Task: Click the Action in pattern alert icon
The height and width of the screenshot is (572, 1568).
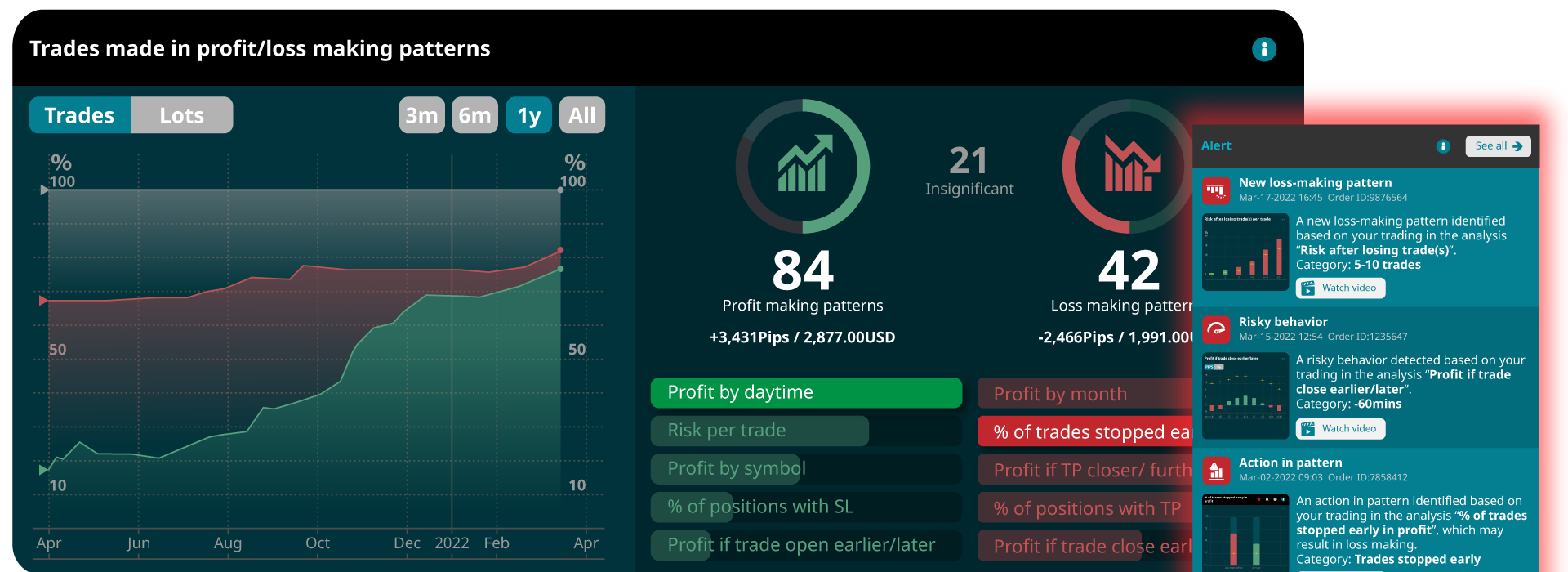Action: pyautogui.click(x=1216, y=470)
